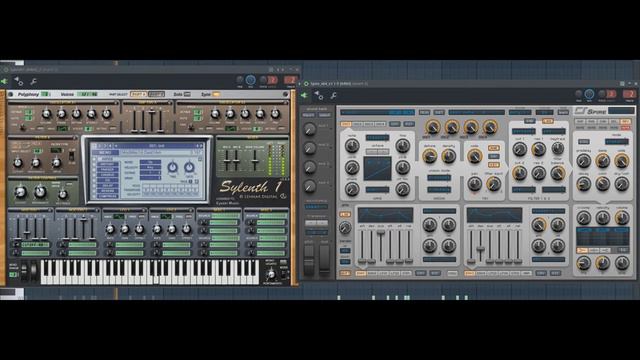Click Spire glide knob
640x360 pixels.
click(345, 227)
